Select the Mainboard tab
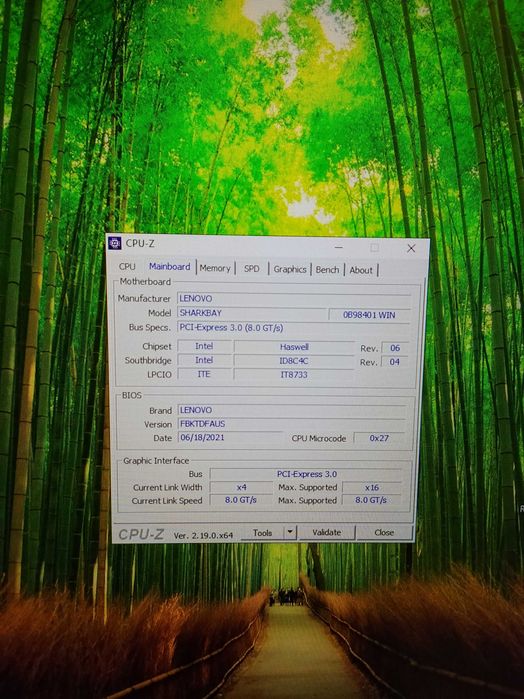Image resolution: width=524 pixels, height=699 pixels. 169,267
